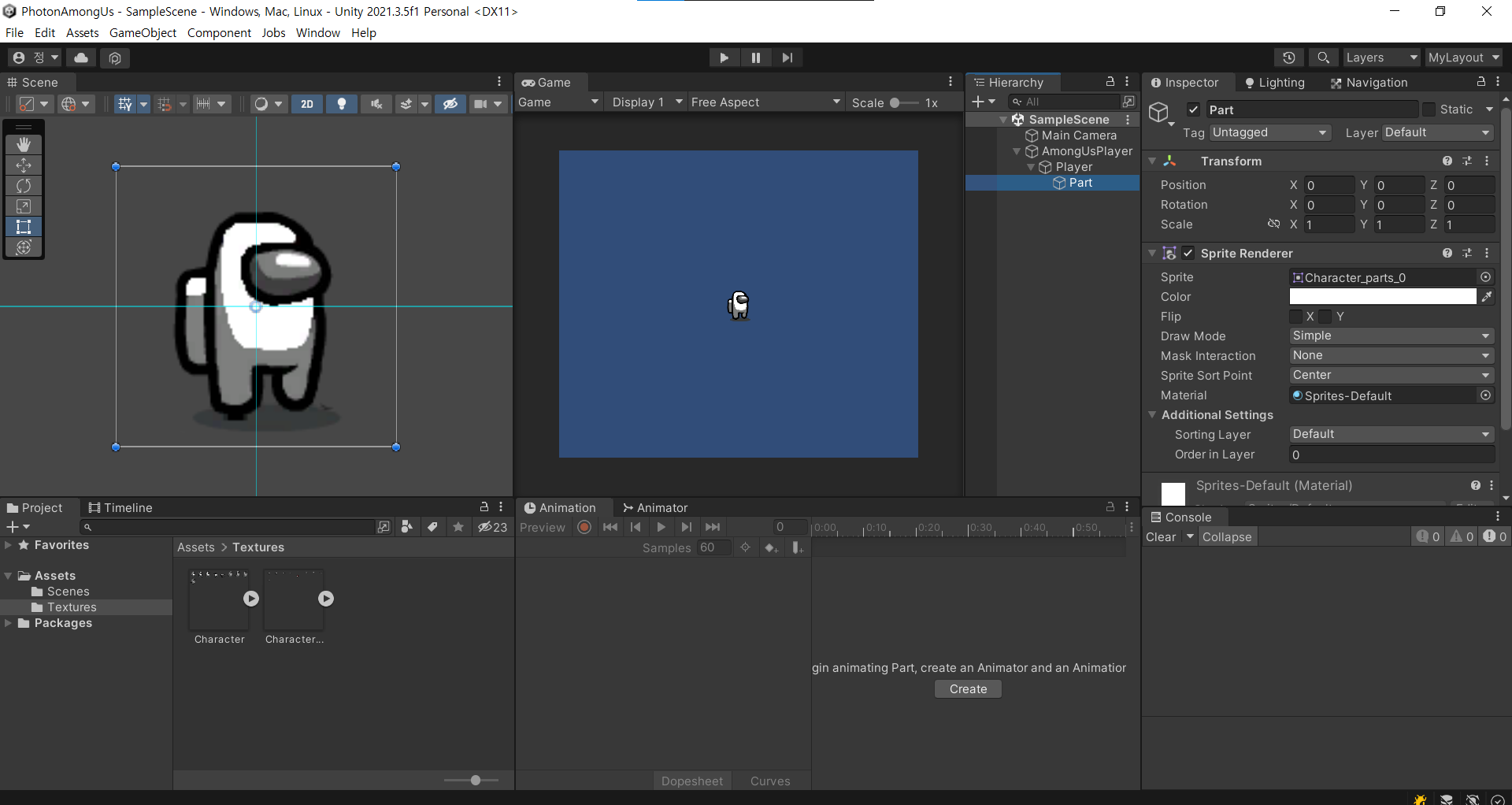This screenshot has height=805, width=1512.
Task: Click the white Color swatch of Sprite Renderer
Action: (x=1382, y=297)
